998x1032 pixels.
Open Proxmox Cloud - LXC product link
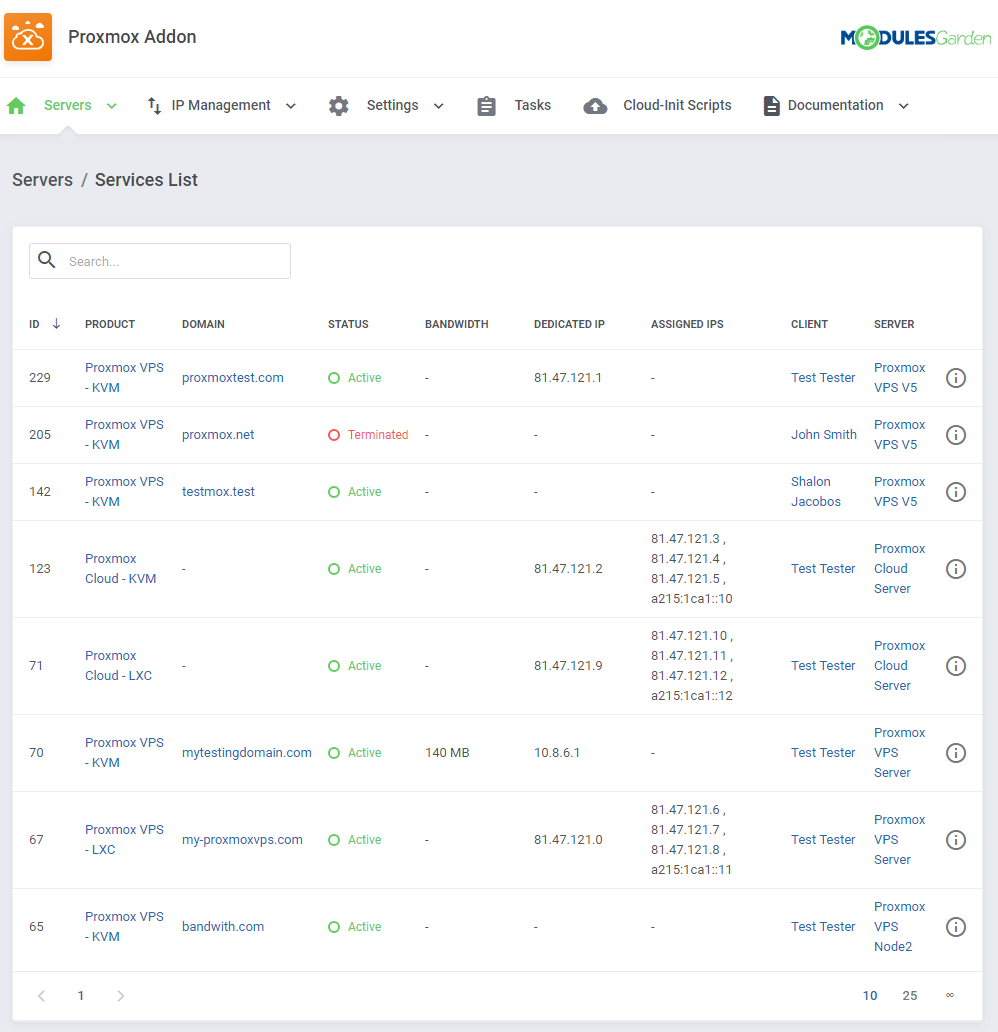pos(118,665)
